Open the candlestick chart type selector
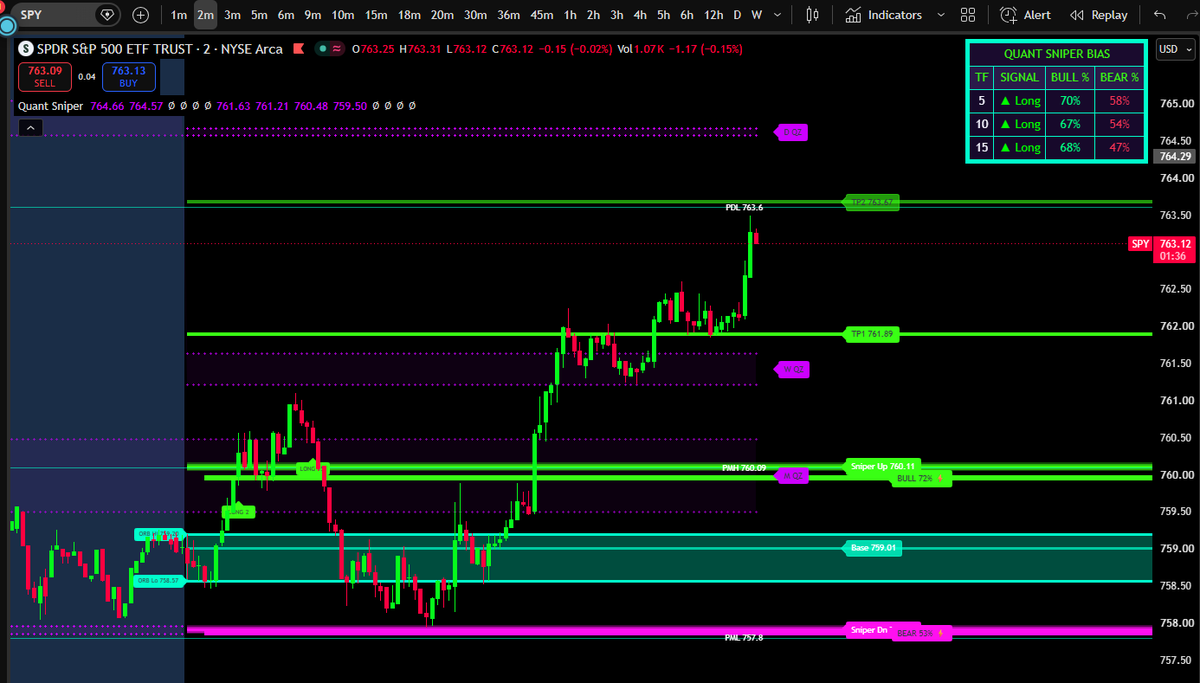1200x683 pixels. click(x=811, y=15)
